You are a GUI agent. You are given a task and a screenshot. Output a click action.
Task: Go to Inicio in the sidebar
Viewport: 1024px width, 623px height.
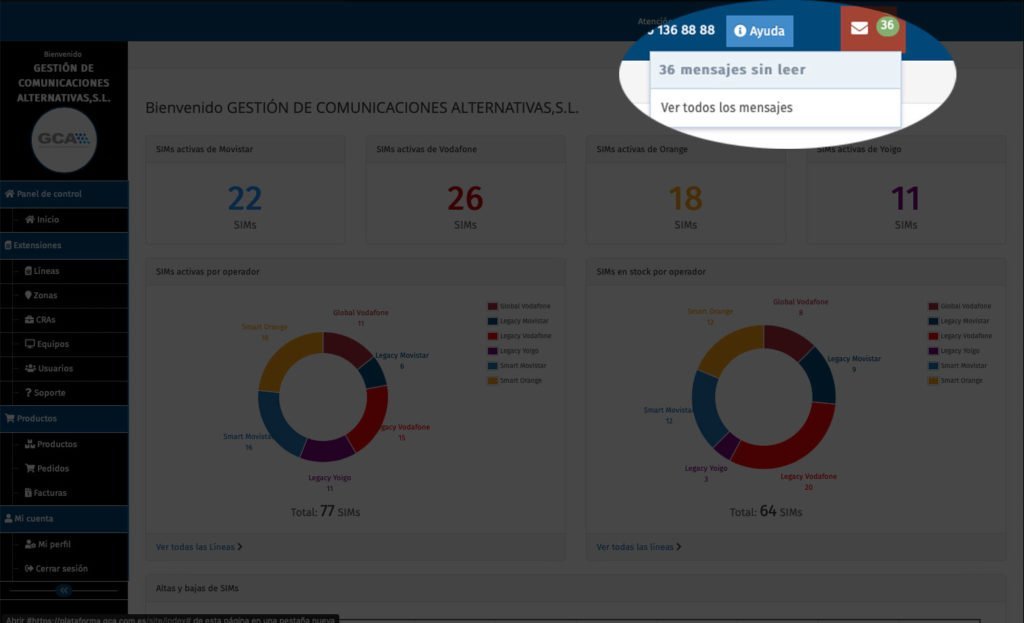point(42,219)
